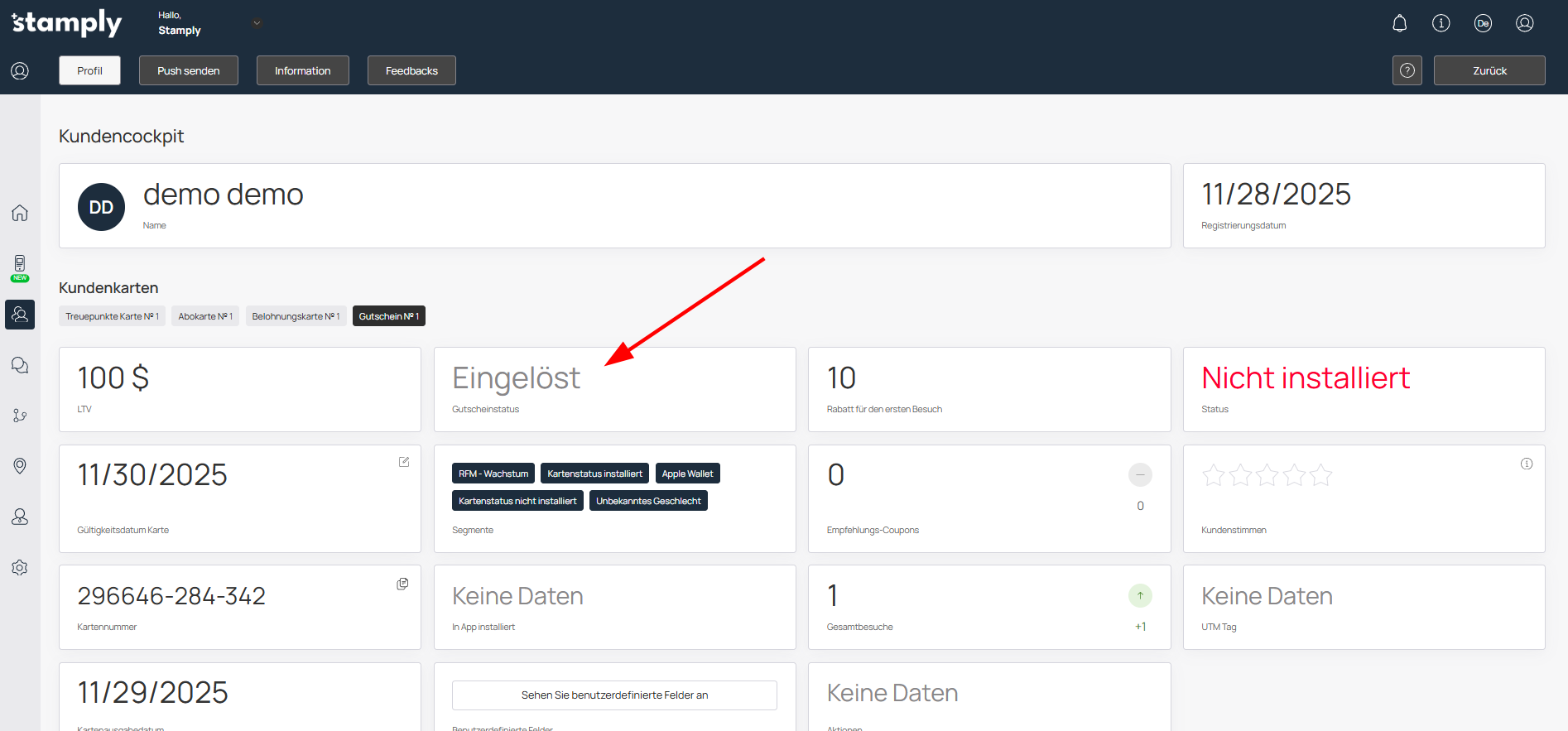
Task: Open the De language selector icon
Action: tap(1483, 23)
